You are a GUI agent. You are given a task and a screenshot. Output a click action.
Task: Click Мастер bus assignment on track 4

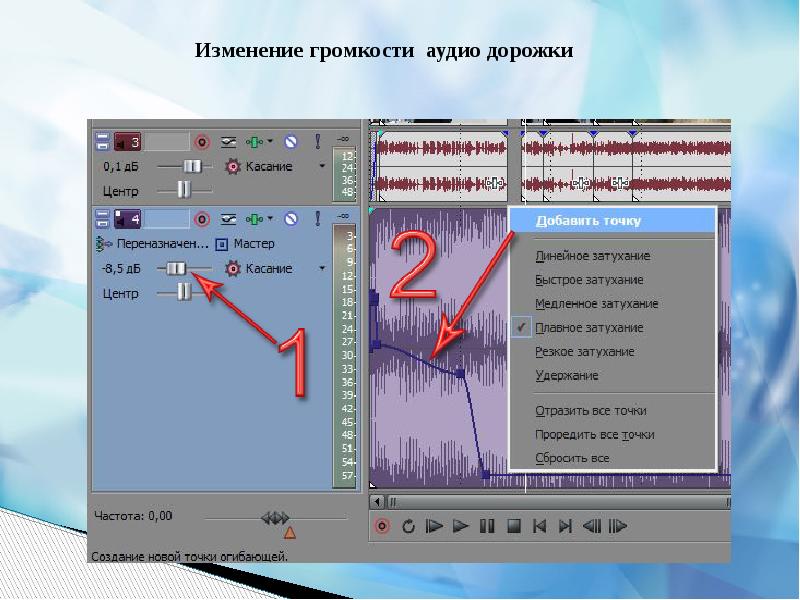tap(246, 243)
